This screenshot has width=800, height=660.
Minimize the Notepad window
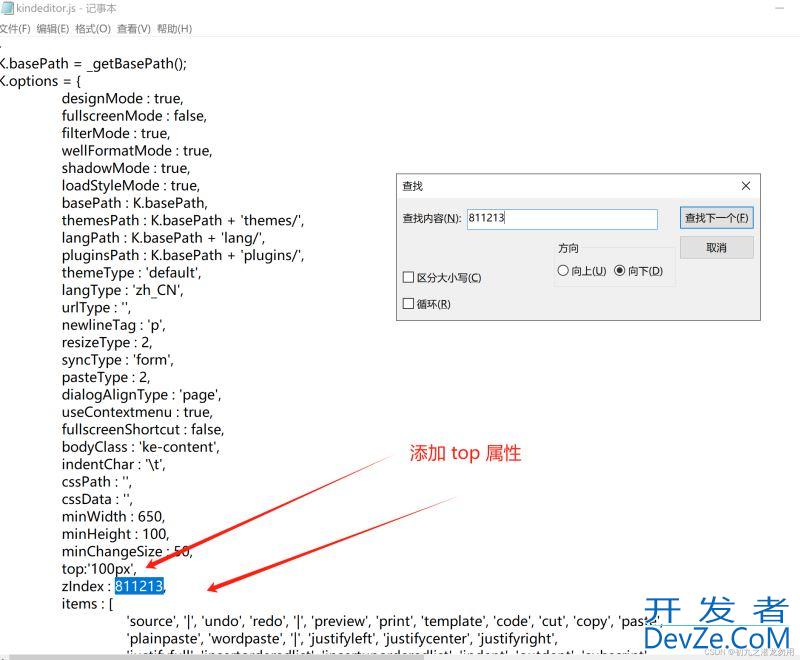pyautogui.click(x=780, y=8)
